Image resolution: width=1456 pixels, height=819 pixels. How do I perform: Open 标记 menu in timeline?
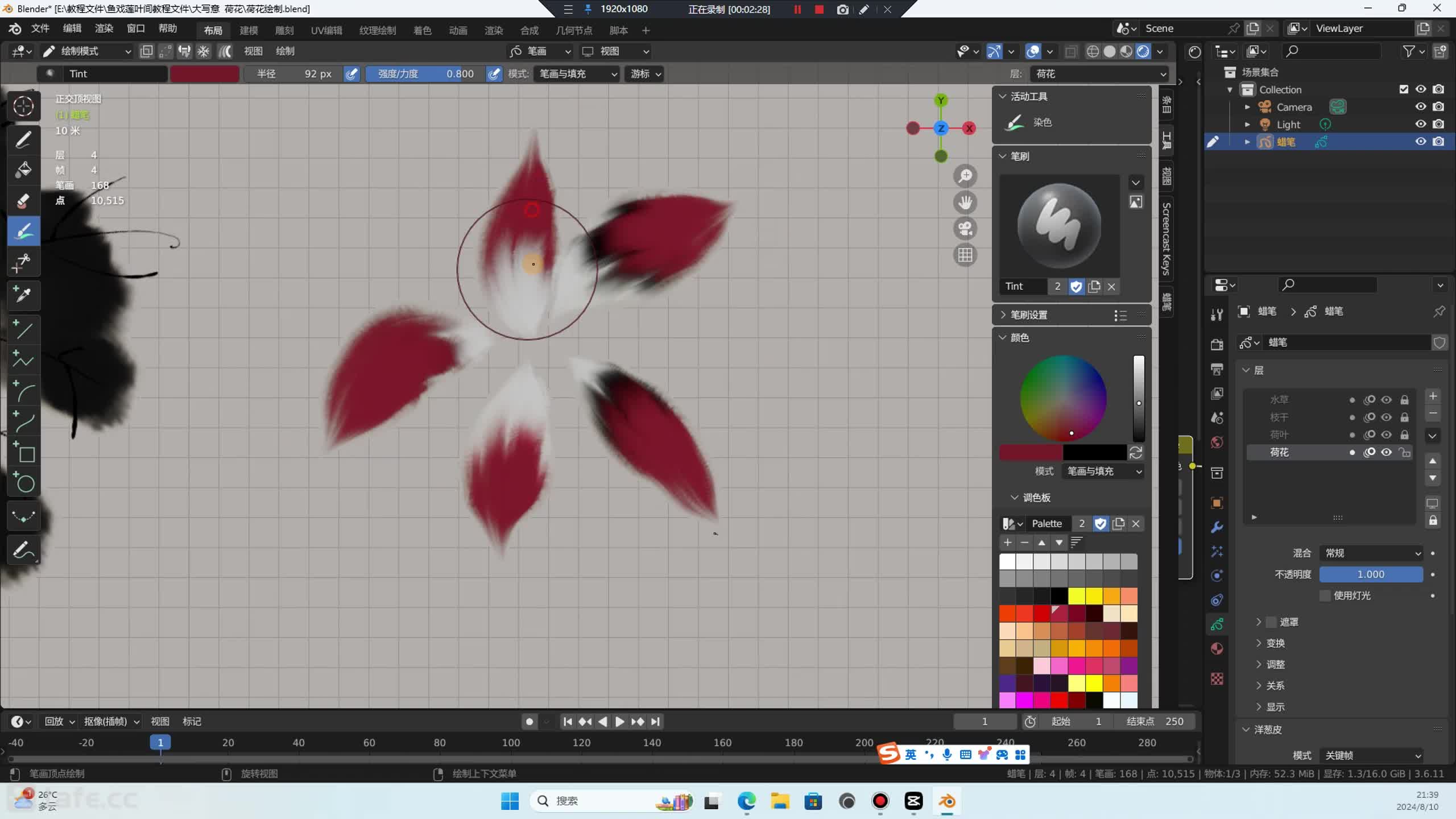(x=192, y=722)
